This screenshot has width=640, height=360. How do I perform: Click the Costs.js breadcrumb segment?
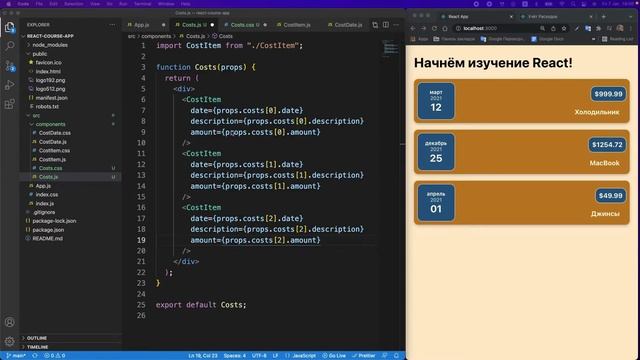192,36
